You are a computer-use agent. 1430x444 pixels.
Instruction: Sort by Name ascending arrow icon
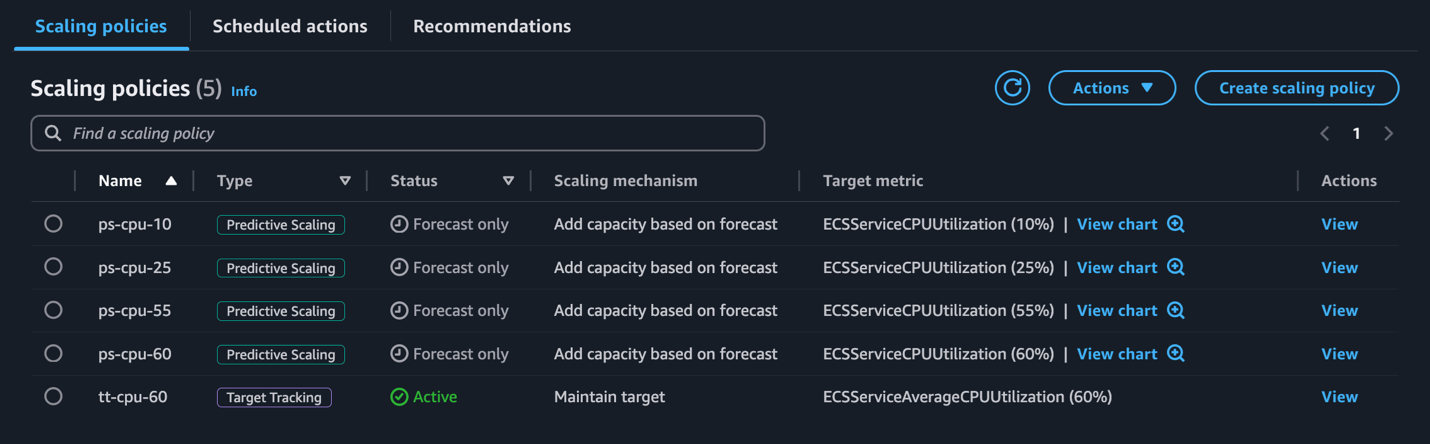coord(171,181)
